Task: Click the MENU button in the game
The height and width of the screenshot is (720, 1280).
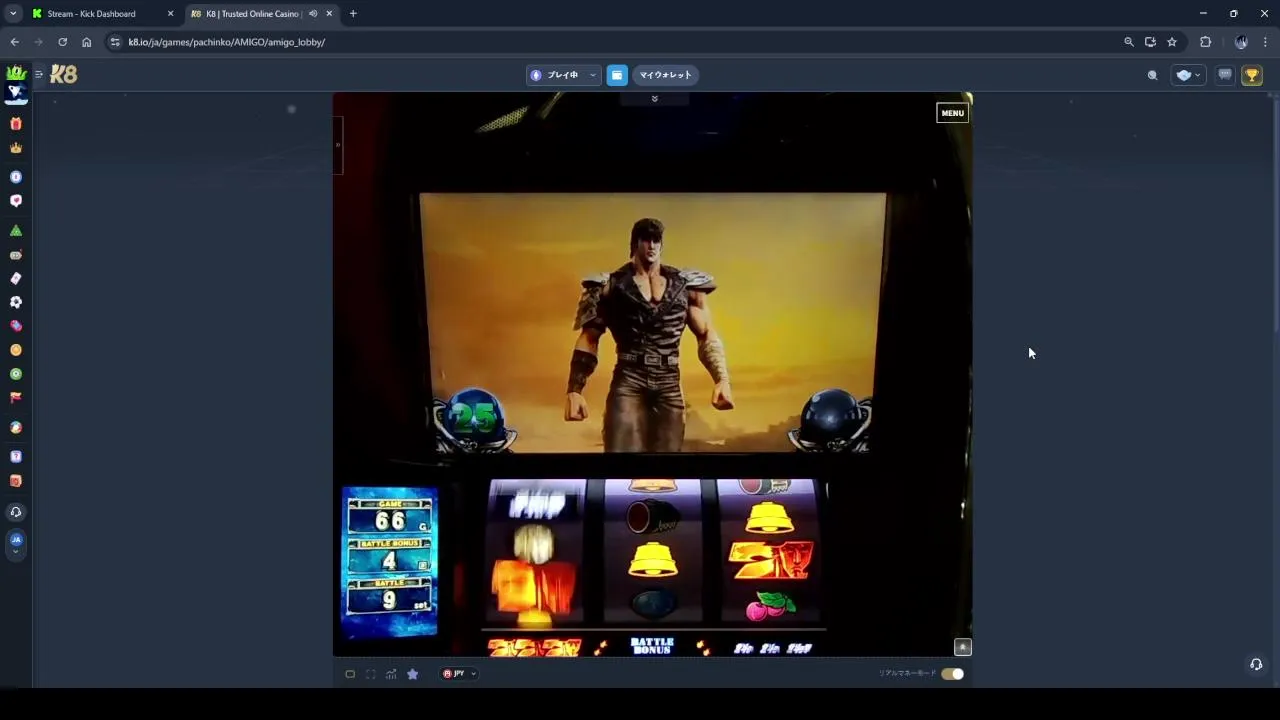Action: click(952, 113)
